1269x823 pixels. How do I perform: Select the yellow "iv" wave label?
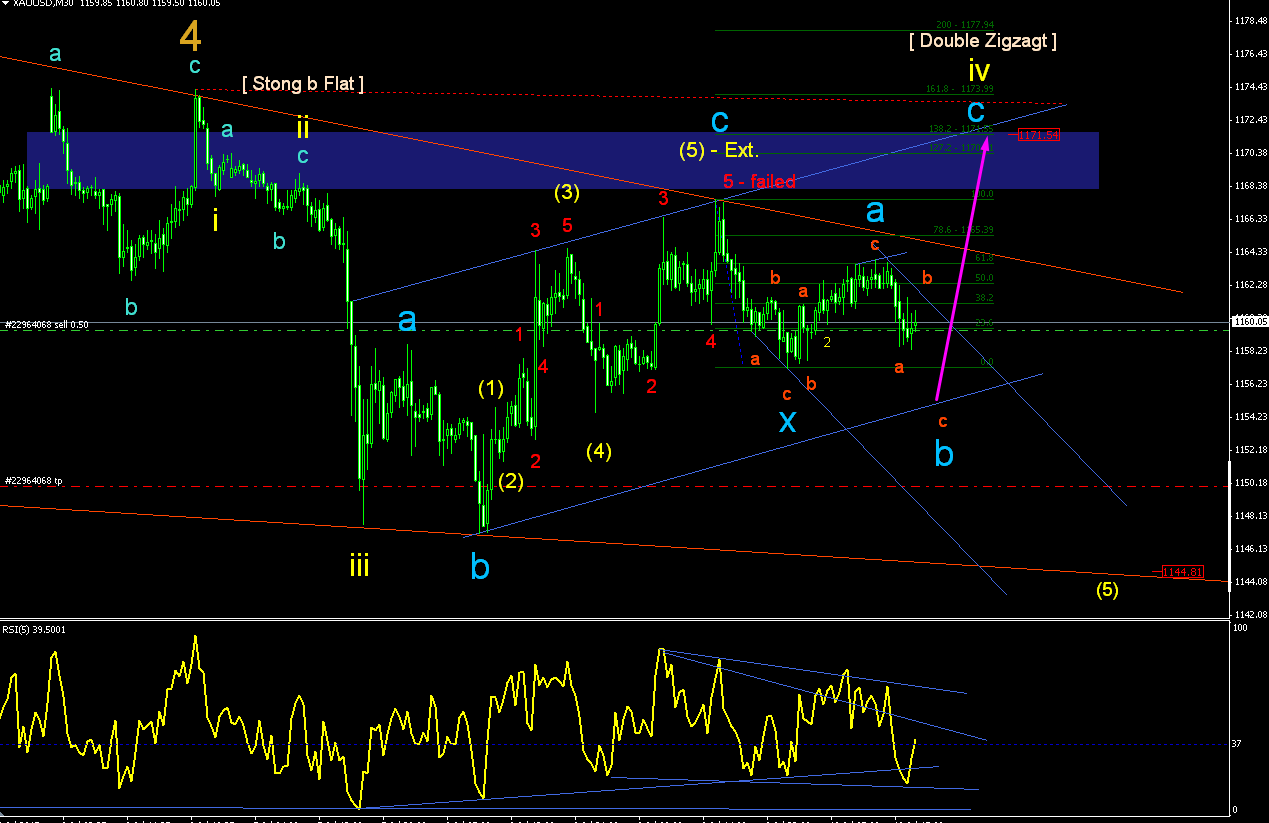coord(978,70)
